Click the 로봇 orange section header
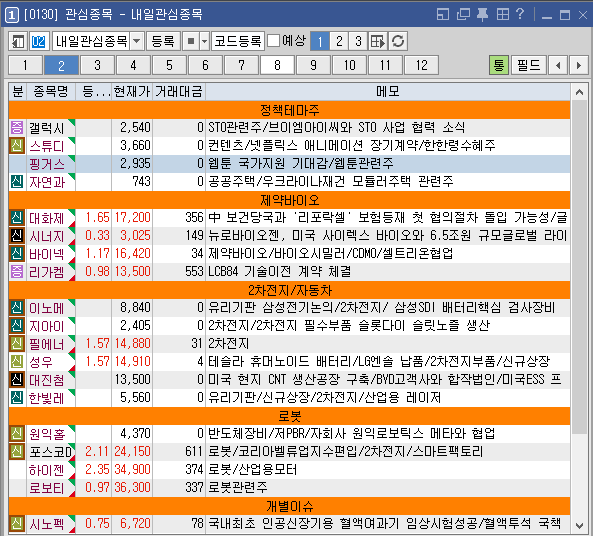 point(289,416)
